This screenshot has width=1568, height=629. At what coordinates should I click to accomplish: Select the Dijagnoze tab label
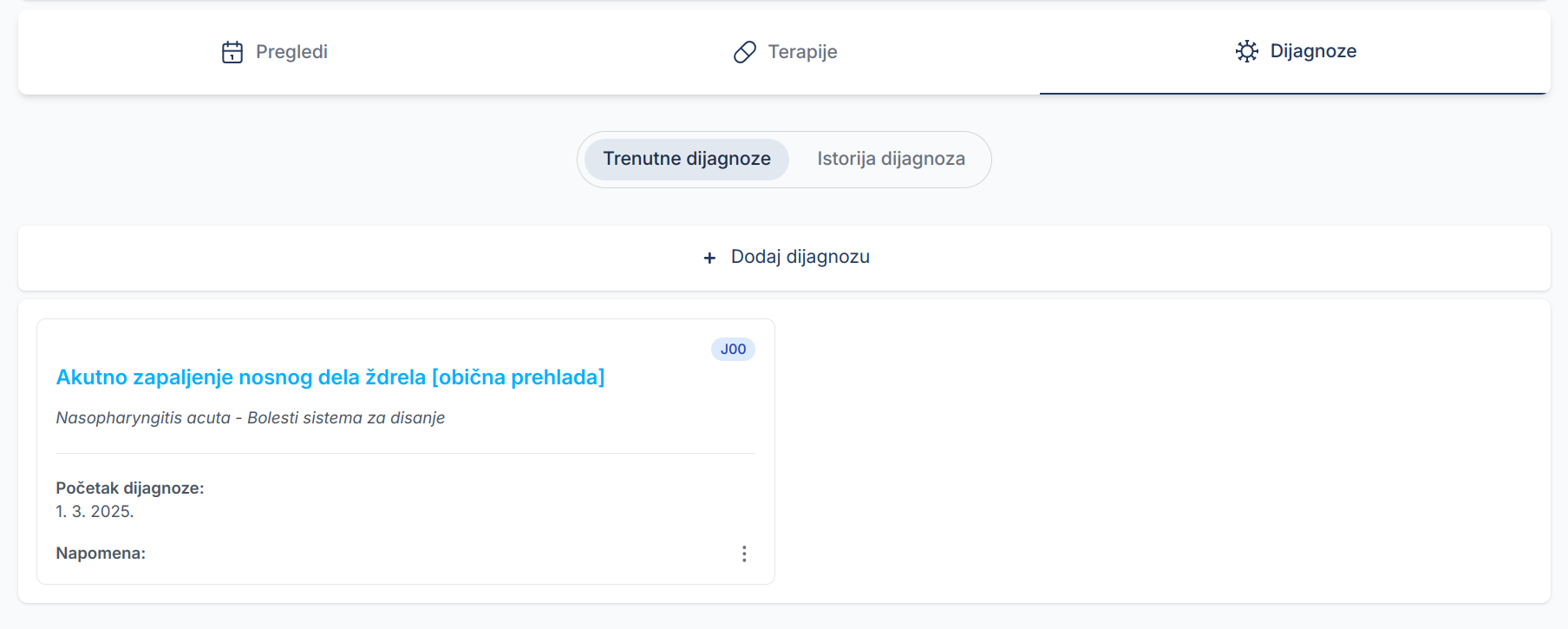point(1313,51)
